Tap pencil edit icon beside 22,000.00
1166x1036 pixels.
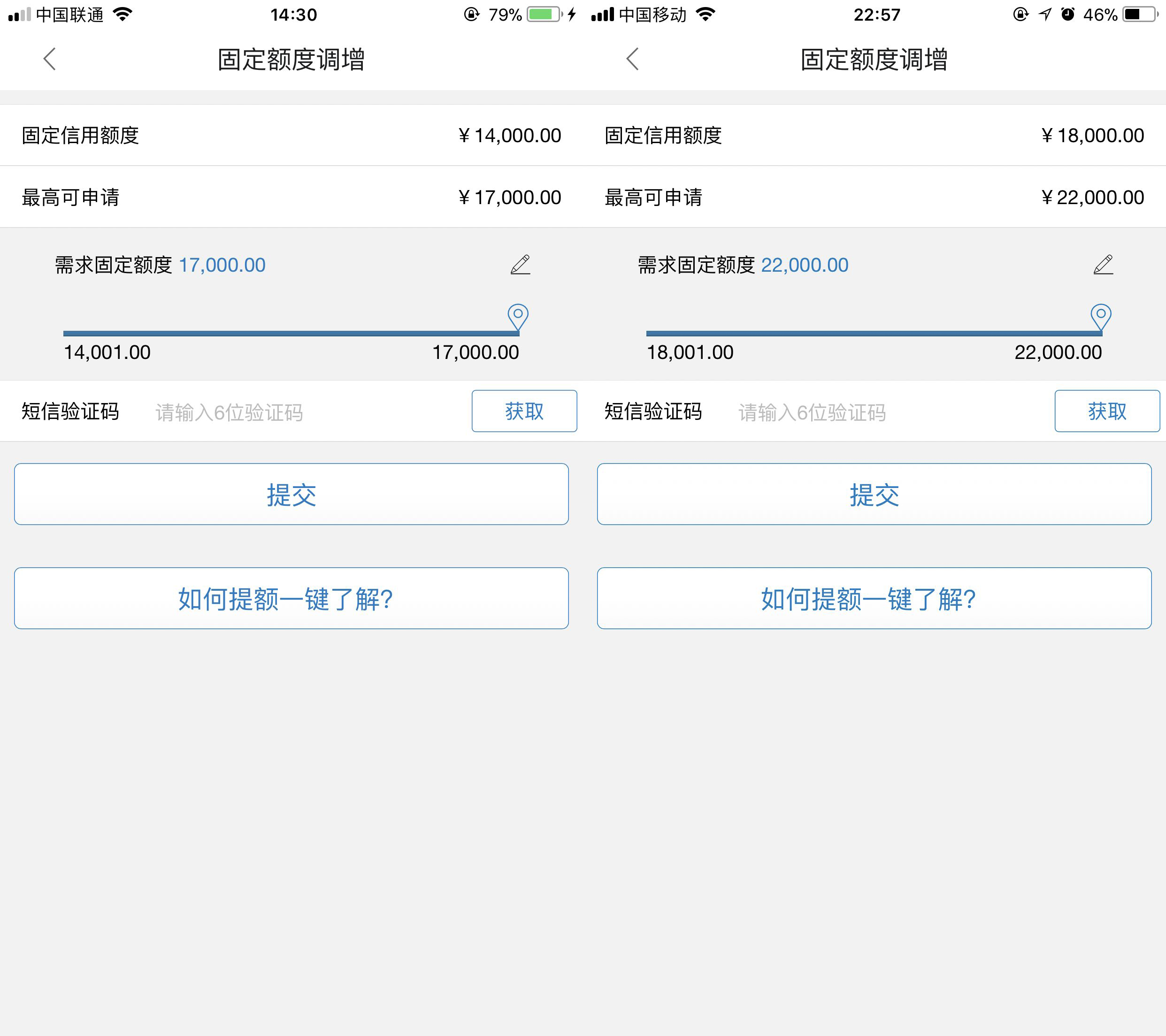tap(1103, 265)
